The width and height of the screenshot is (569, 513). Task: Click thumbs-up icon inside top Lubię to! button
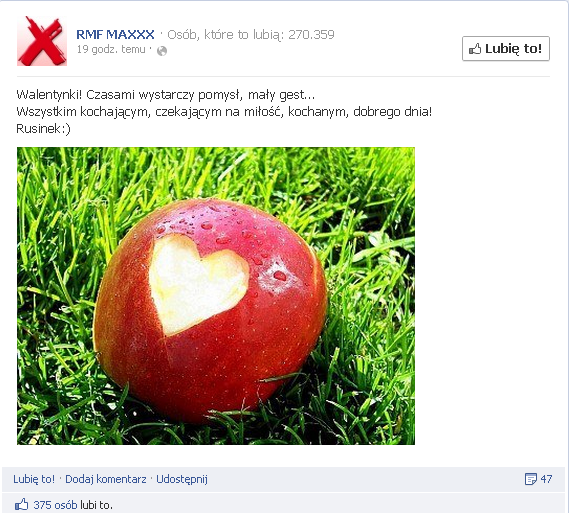(x=475, y=49)
